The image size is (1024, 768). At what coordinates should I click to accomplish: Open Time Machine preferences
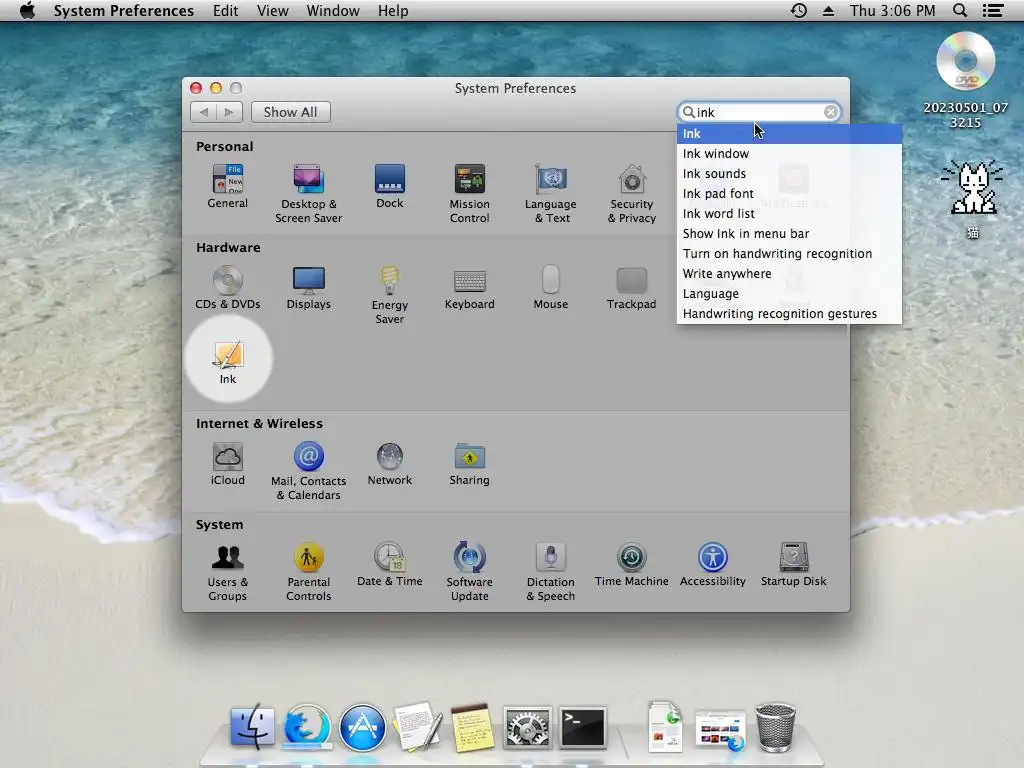(x=632, y=564)
